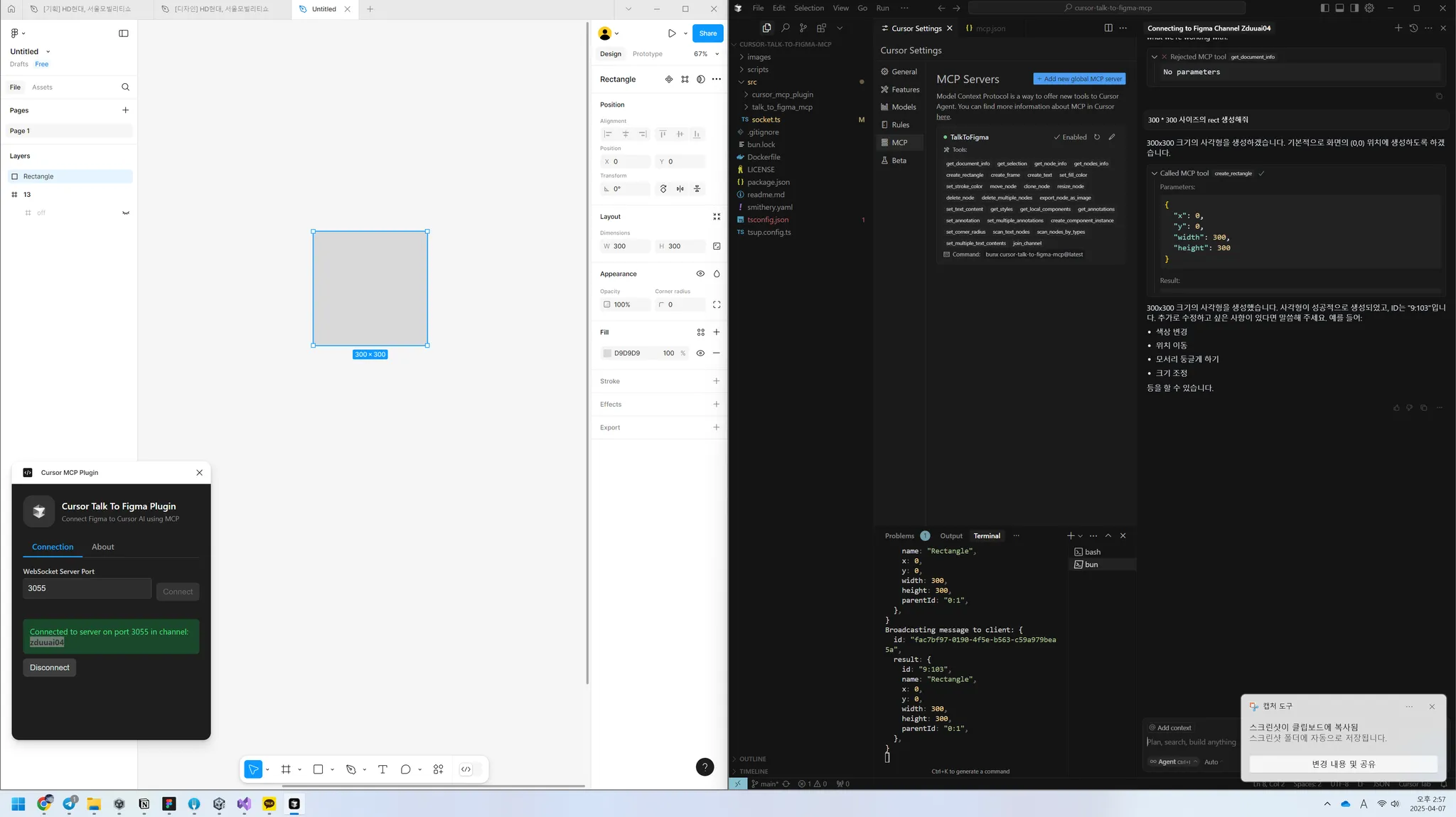Show the hidden 'off' layer
The height and width of the screenshot is (817, 1456).
[x=126, y=213]
